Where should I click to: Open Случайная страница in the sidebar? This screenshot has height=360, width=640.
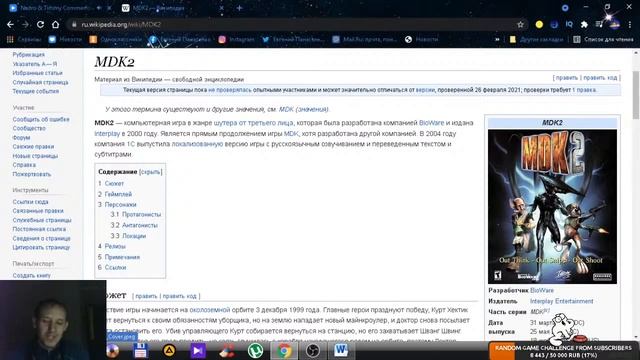coord(40,82)
